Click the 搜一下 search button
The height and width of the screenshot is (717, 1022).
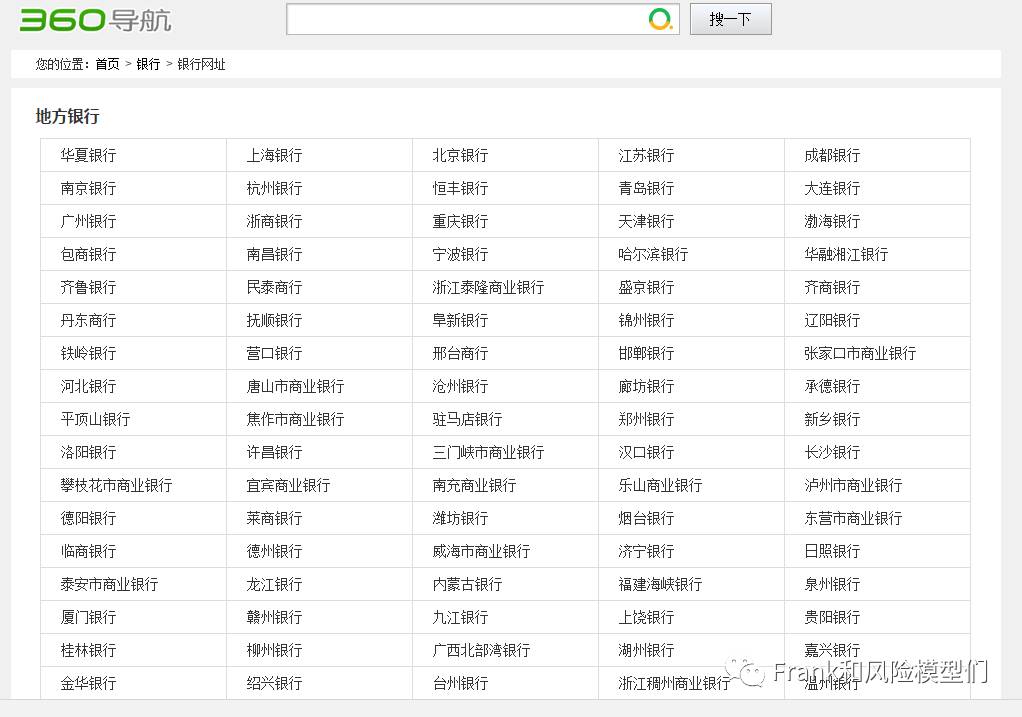(731, 19)
